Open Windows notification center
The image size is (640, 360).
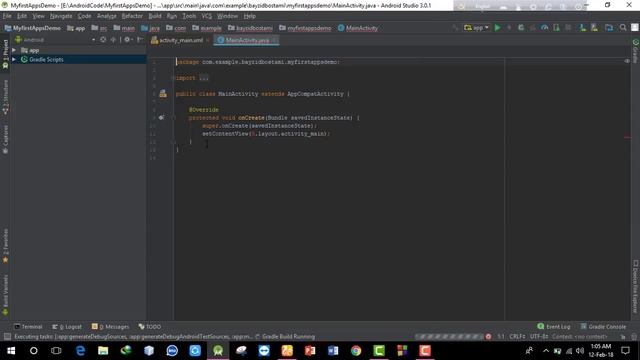click(x=625, y=351)
